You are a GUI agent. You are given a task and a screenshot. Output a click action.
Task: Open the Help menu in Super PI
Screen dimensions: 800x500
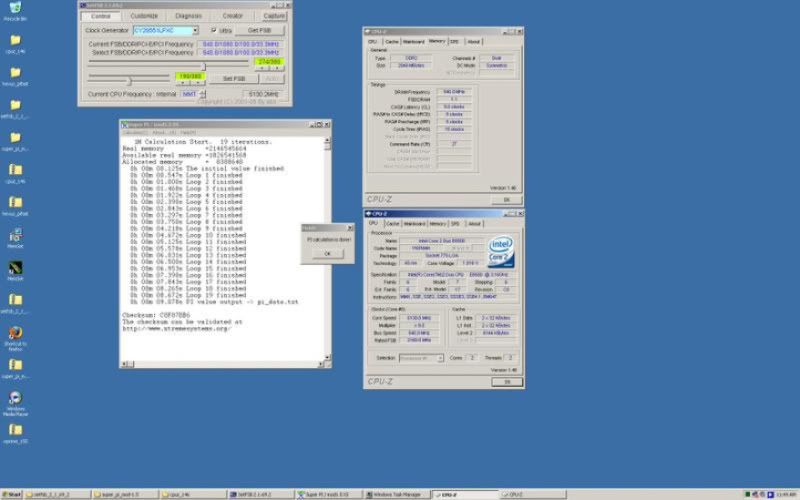click(x=188, y=133)
